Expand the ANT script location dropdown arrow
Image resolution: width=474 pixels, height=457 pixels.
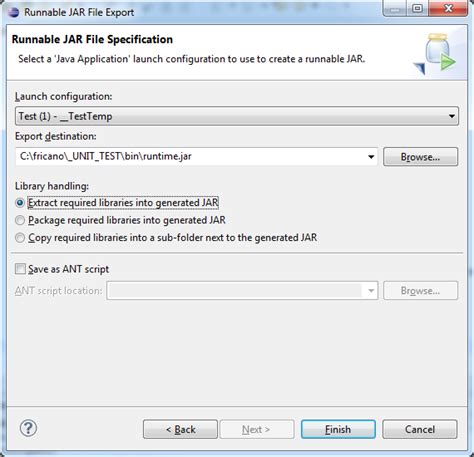(x=371, y=291)
